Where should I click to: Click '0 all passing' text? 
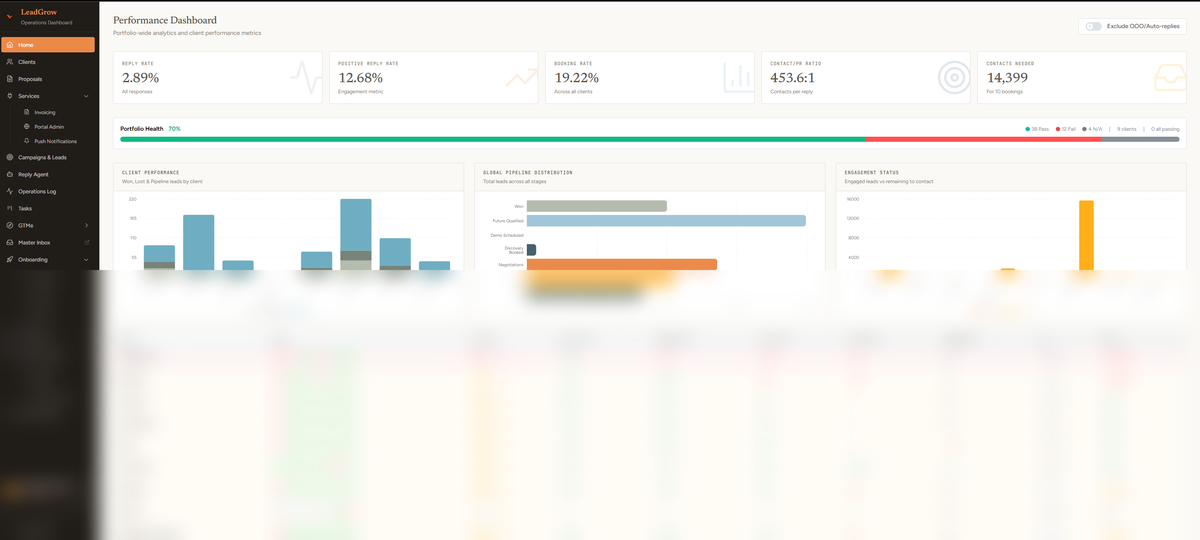point(1165,129)
